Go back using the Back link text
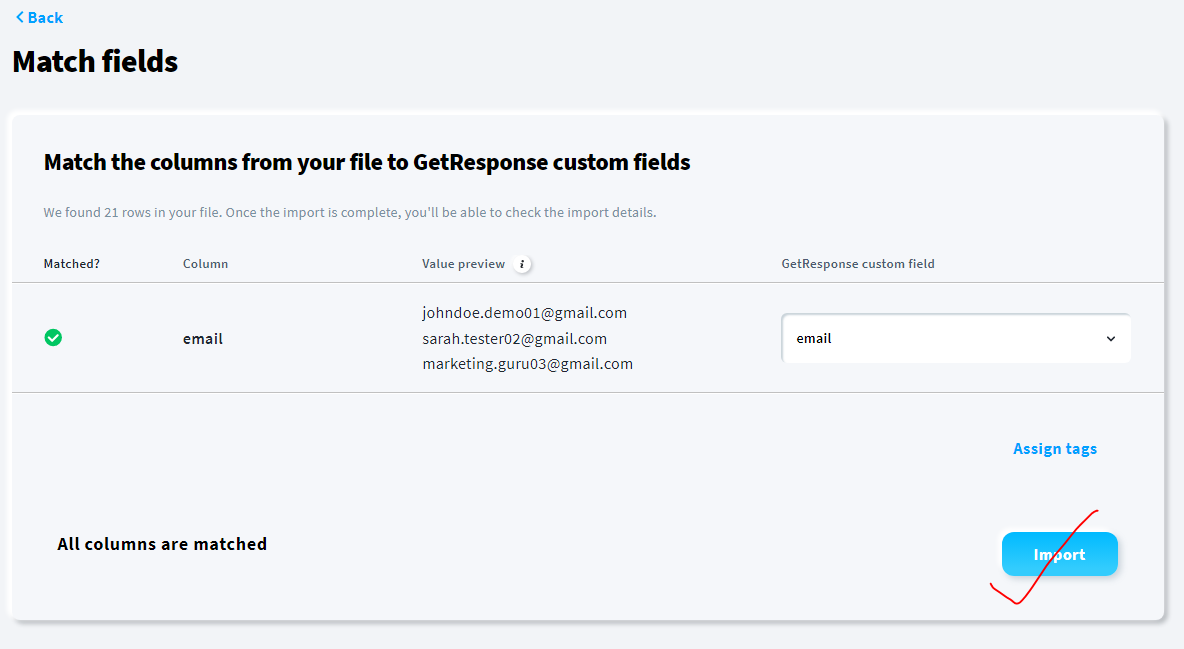This screenshot has width=1184, height=649. click(x=45, y=17)
